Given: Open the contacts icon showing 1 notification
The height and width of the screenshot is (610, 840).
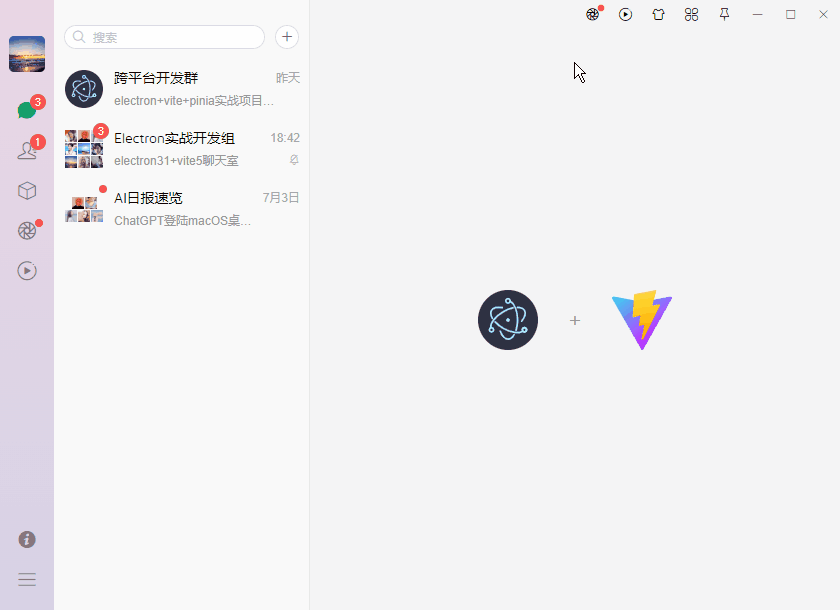Looking at the screenshot, I should coord(27,150).
